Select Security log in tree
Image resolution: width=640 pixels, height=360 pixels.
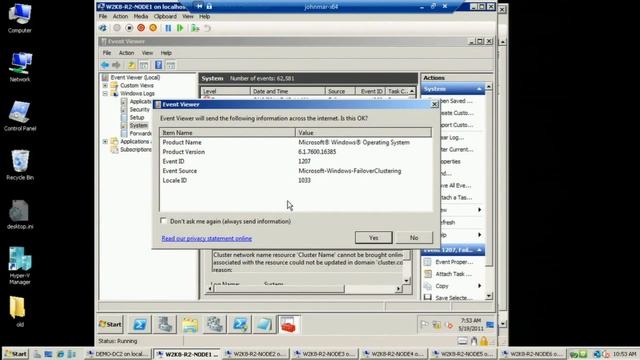[x=140, y=109]
